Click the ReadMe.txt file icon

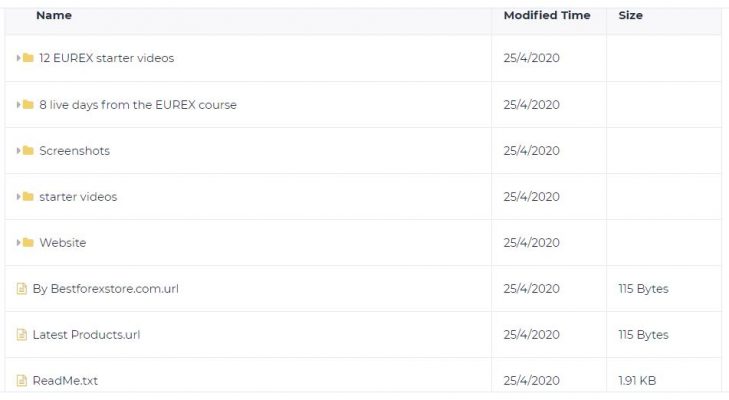tap(22, 380)
